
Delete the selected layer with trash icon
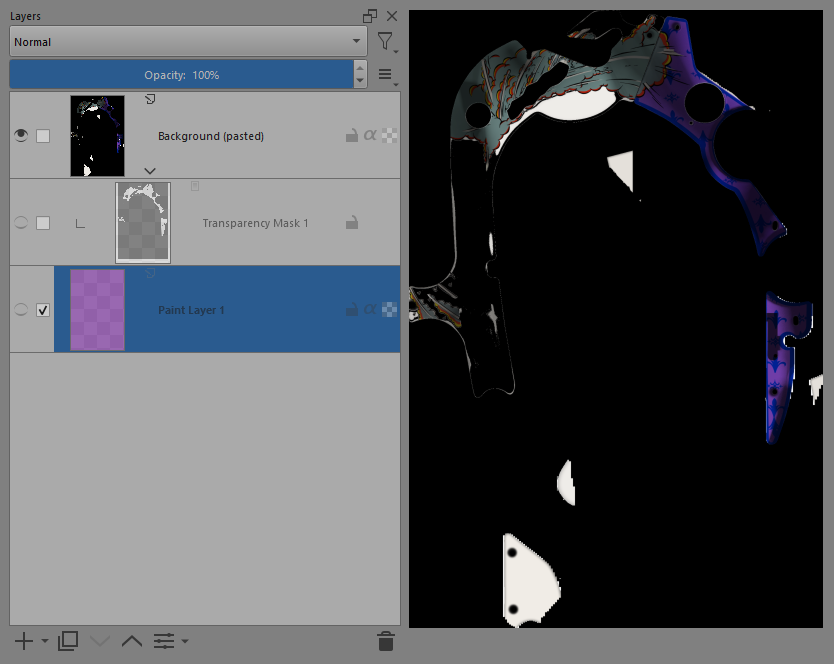click(x=385, y=641)
